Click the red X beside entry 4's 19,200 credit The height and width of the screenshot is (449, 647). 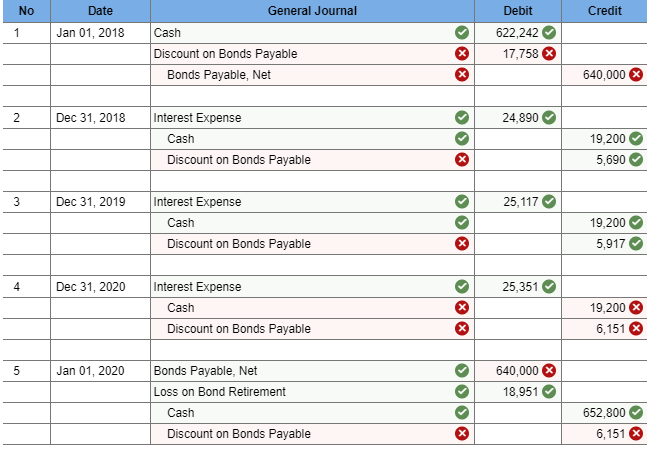(636, 307)
